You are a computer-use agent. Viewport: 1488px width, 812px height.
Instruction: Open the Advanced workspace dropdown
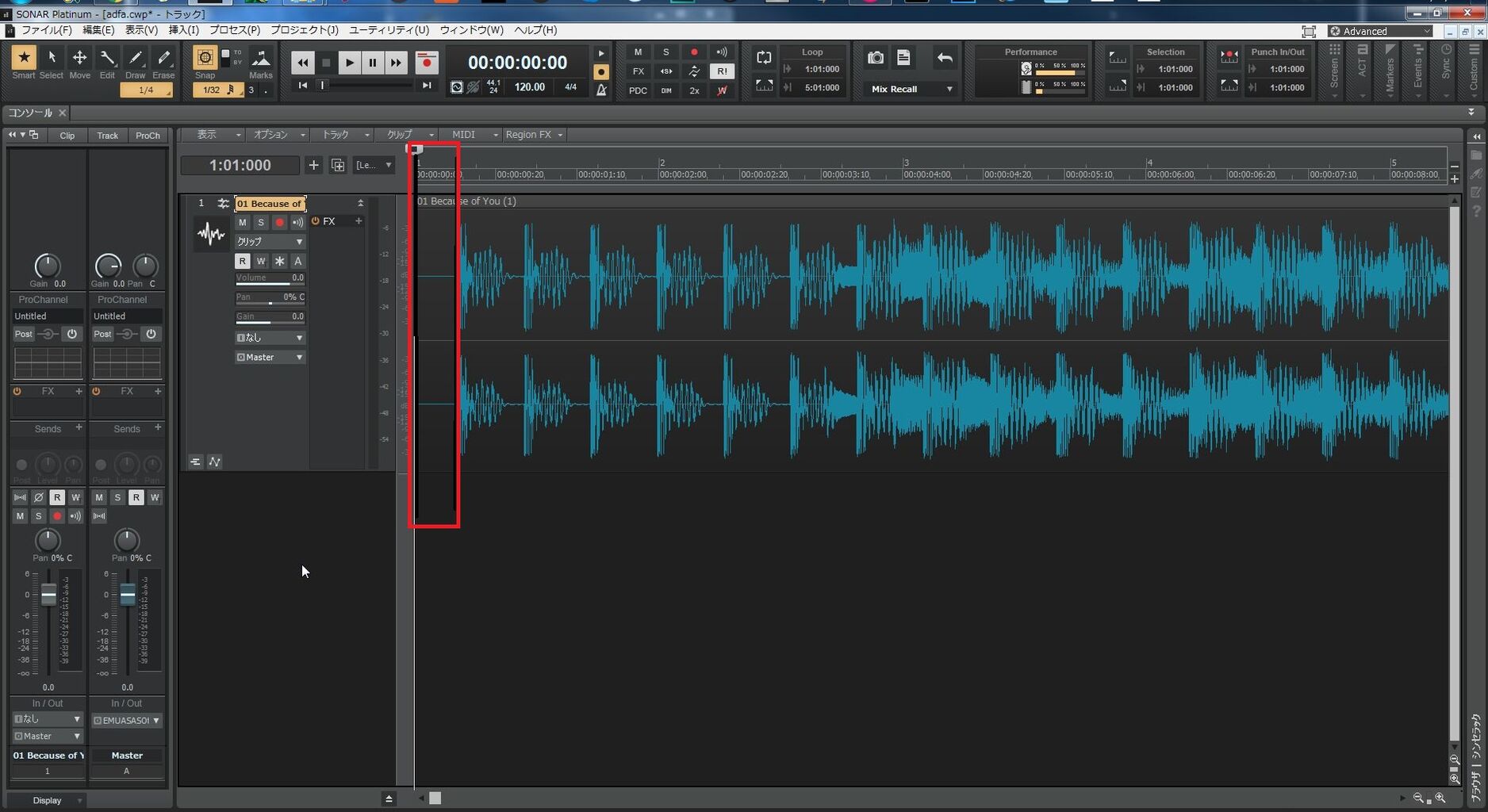(1380, 31)
